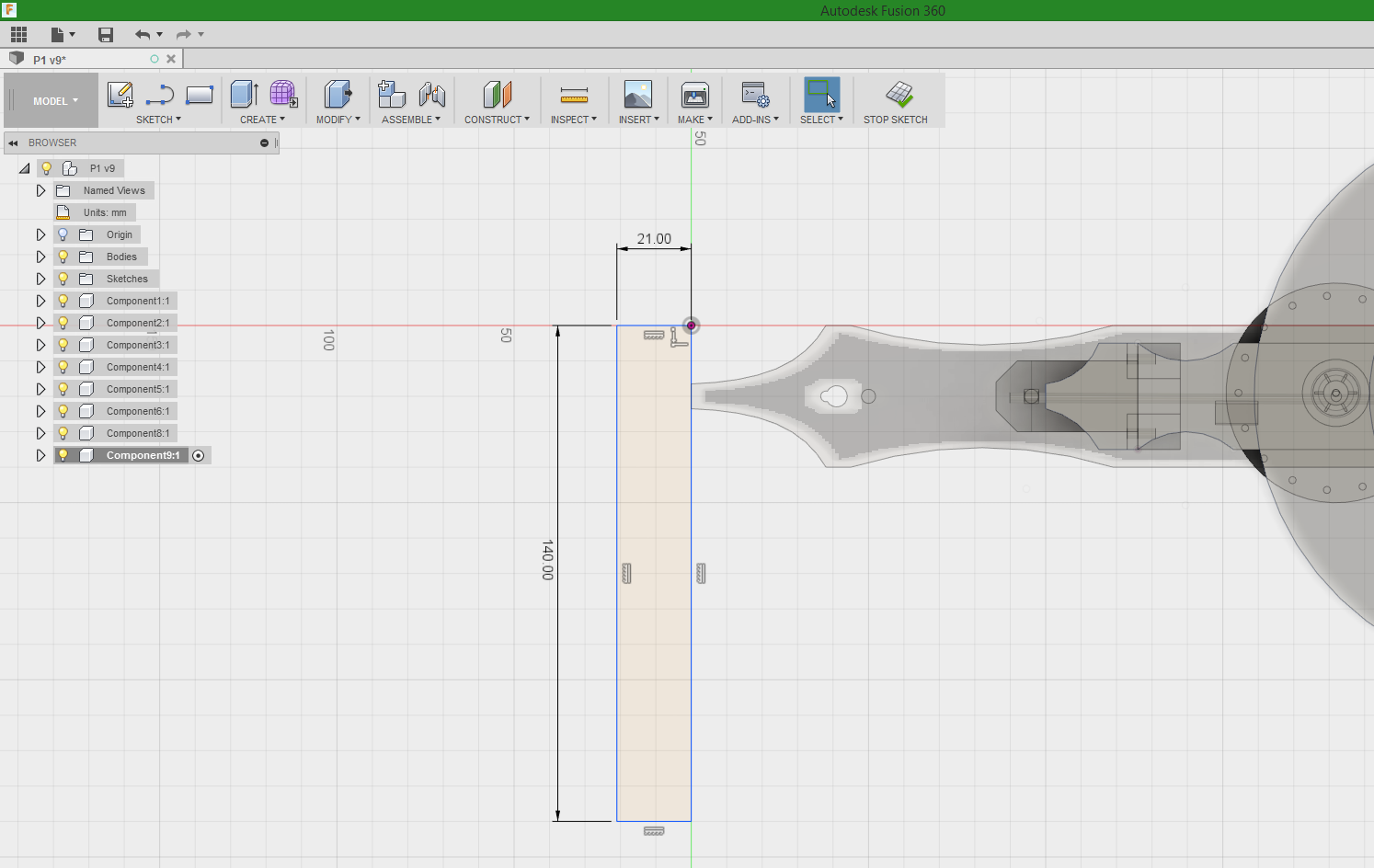Select the Extrude tool icon
The image size is (1374, 868).
pyautogui.click(x=244, y=94)
